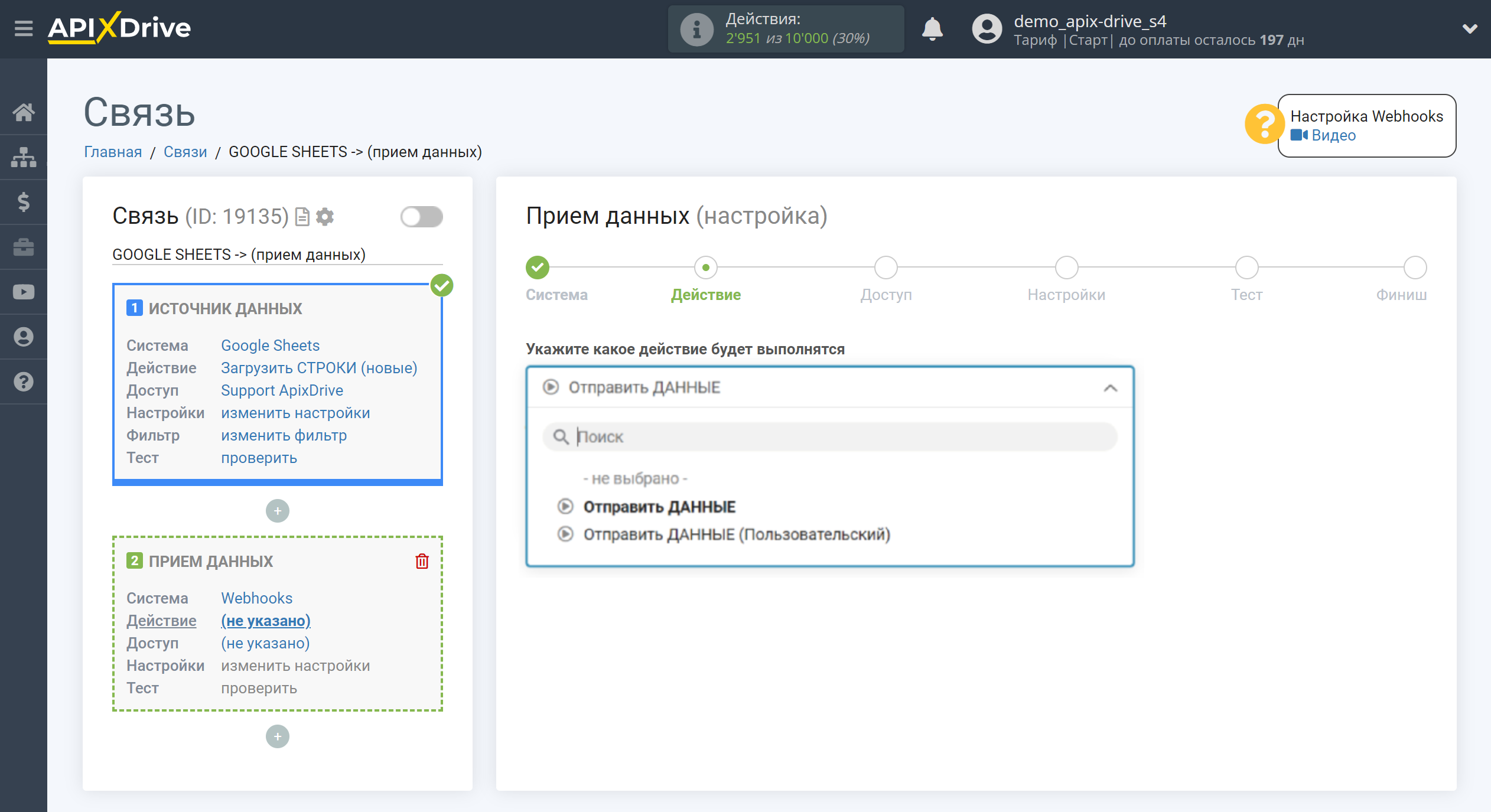The image size is (1491, 812).
Task: Click the Google Sheets system link
Action: click(x=270, y=345)
